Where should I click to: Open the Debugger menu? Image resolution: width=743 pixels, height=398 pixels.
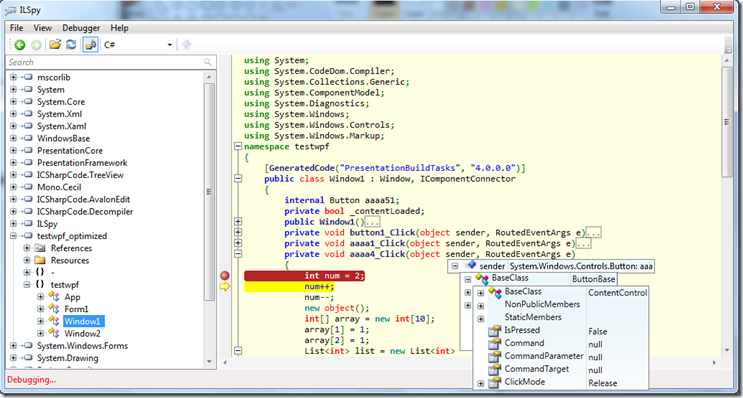click(81, 28)
